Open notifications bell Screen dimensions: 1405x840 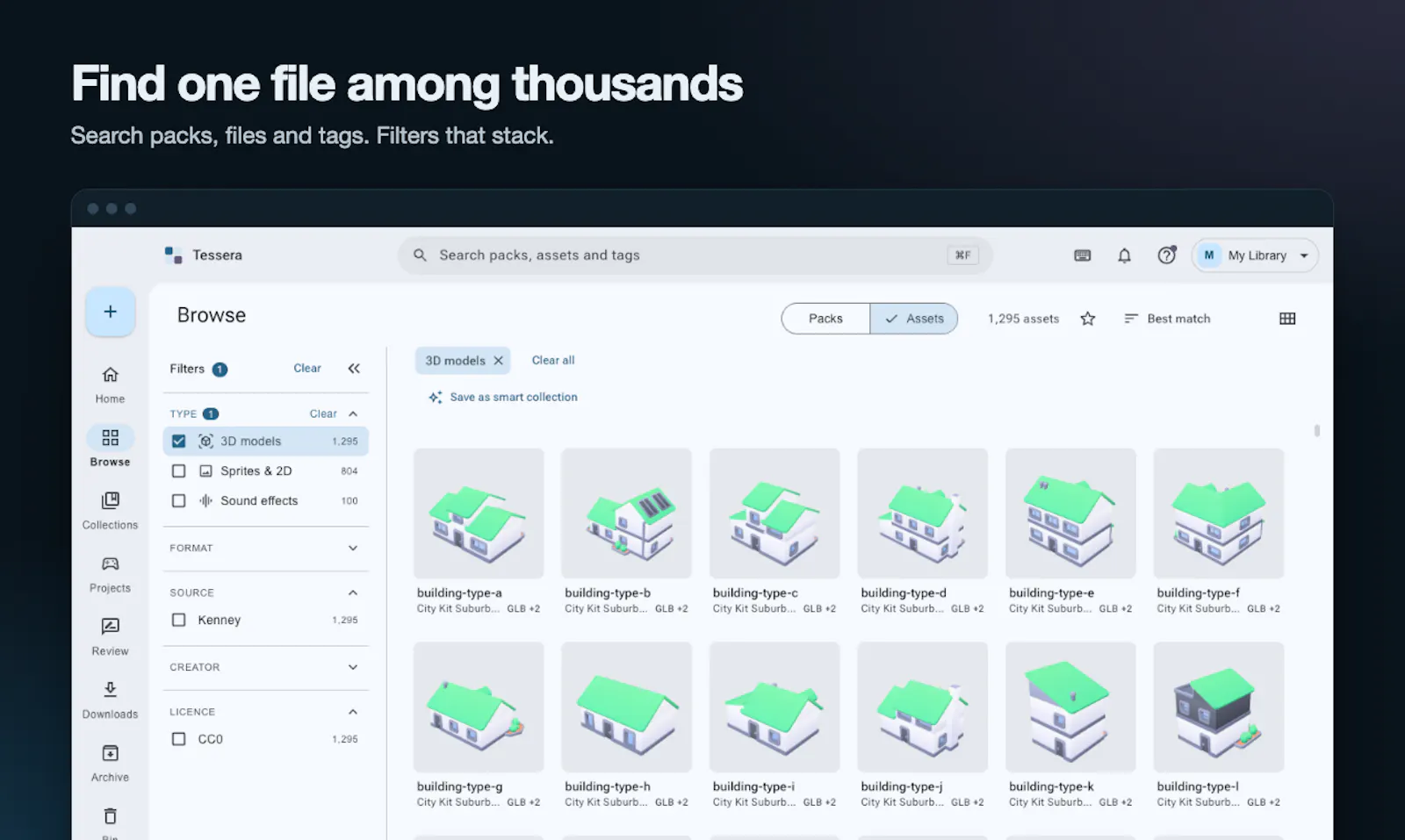coord(1124,255)
